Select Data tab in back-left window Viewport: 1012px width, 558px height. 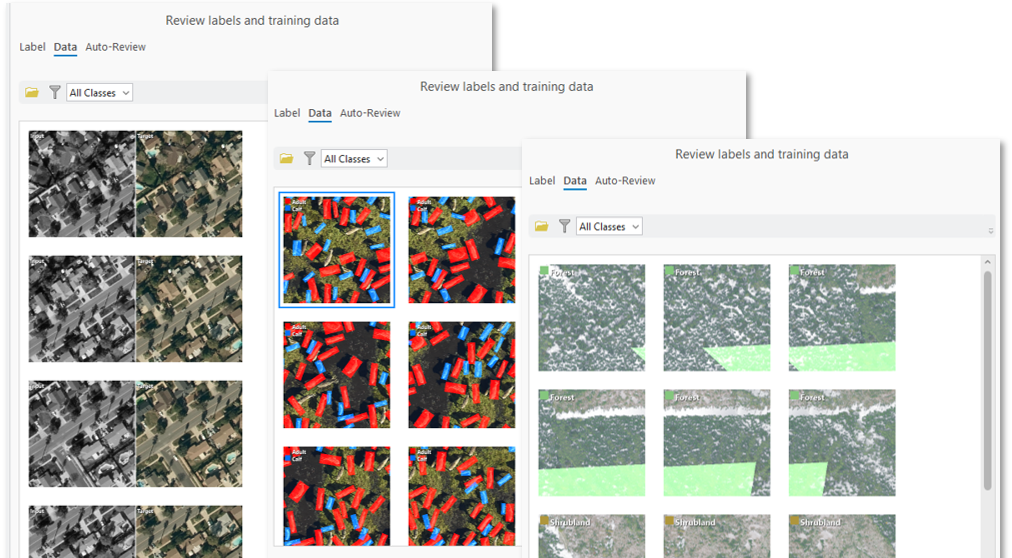coord(65,47)
